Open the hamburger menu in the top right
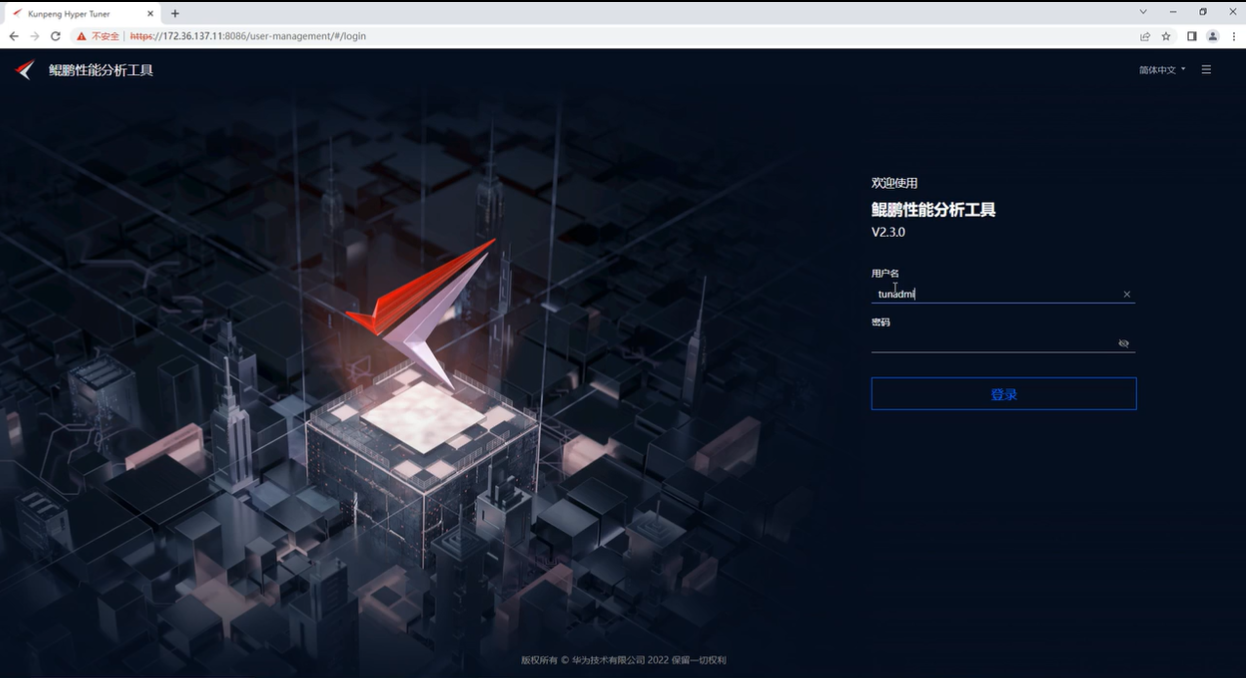The image size is (1246, 678). tap(1207, 70)
